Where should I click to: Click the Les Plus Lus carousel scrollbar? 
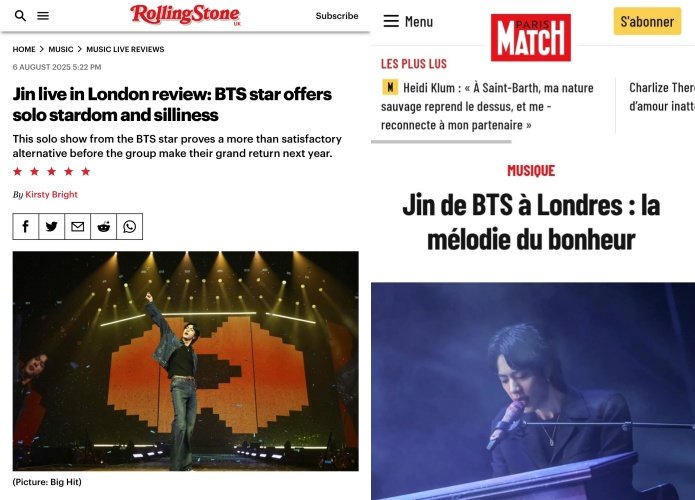pos(441,142)
